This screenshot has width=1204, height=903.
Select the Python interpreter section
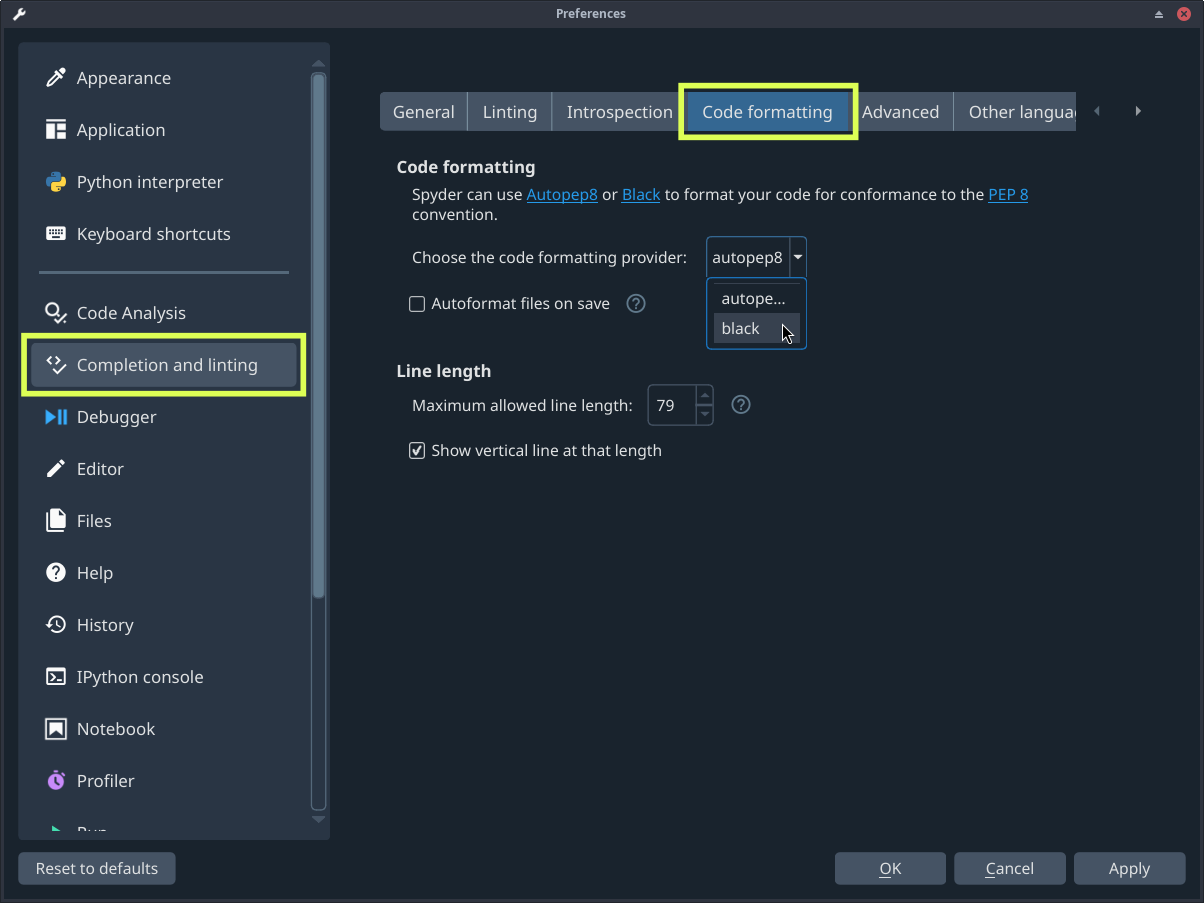pyautogui.click(x=149, y=181)
